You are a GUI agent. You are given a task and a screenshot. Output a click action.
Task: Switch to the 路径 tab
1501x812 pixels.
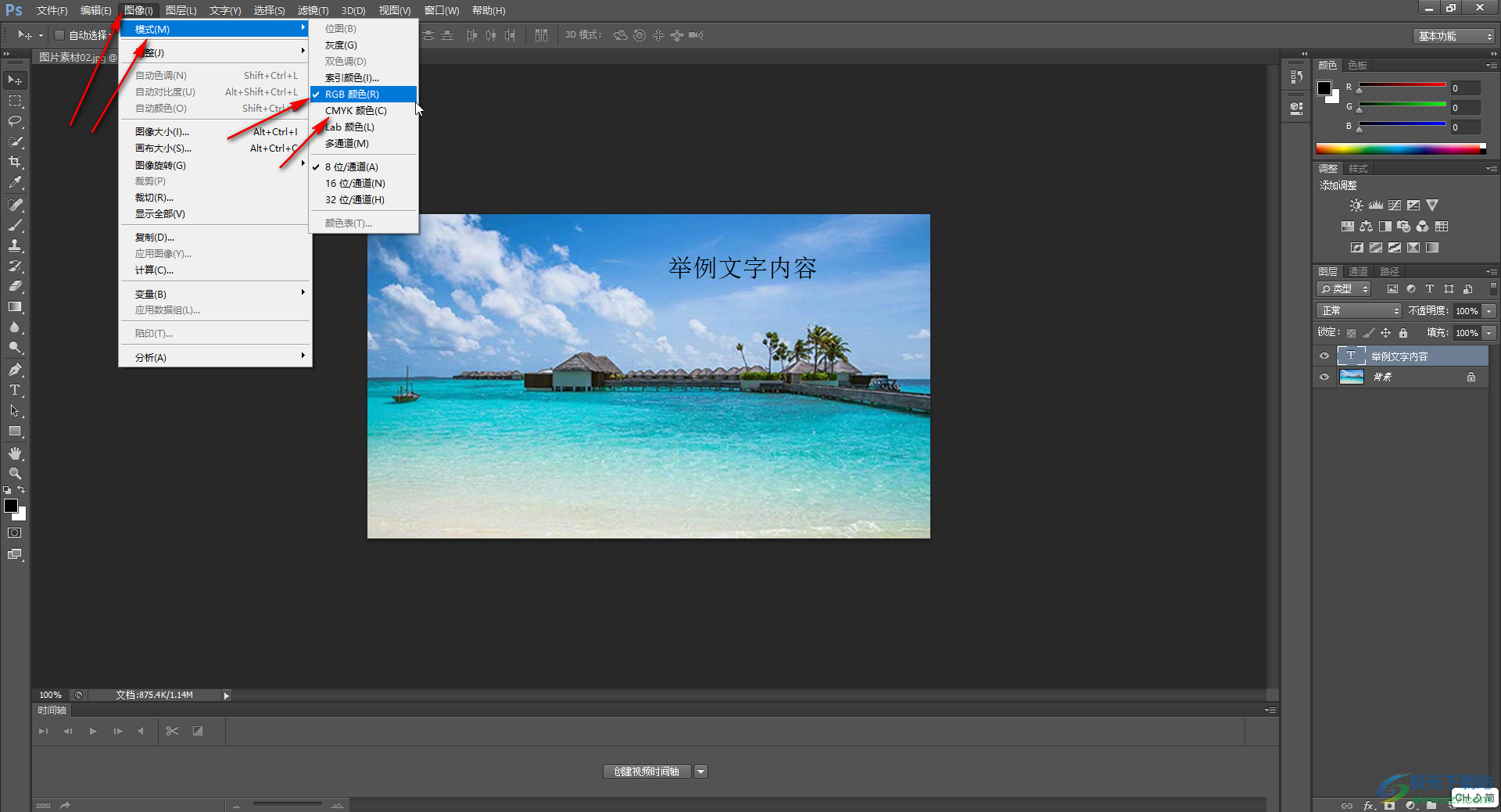point(1389,272)
